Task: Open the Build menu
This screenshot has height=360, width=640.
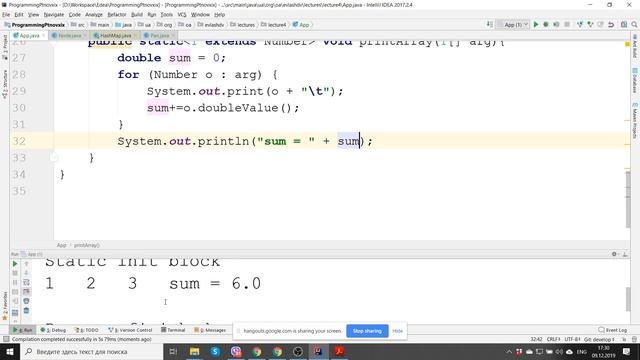Action: click(137, 14)
